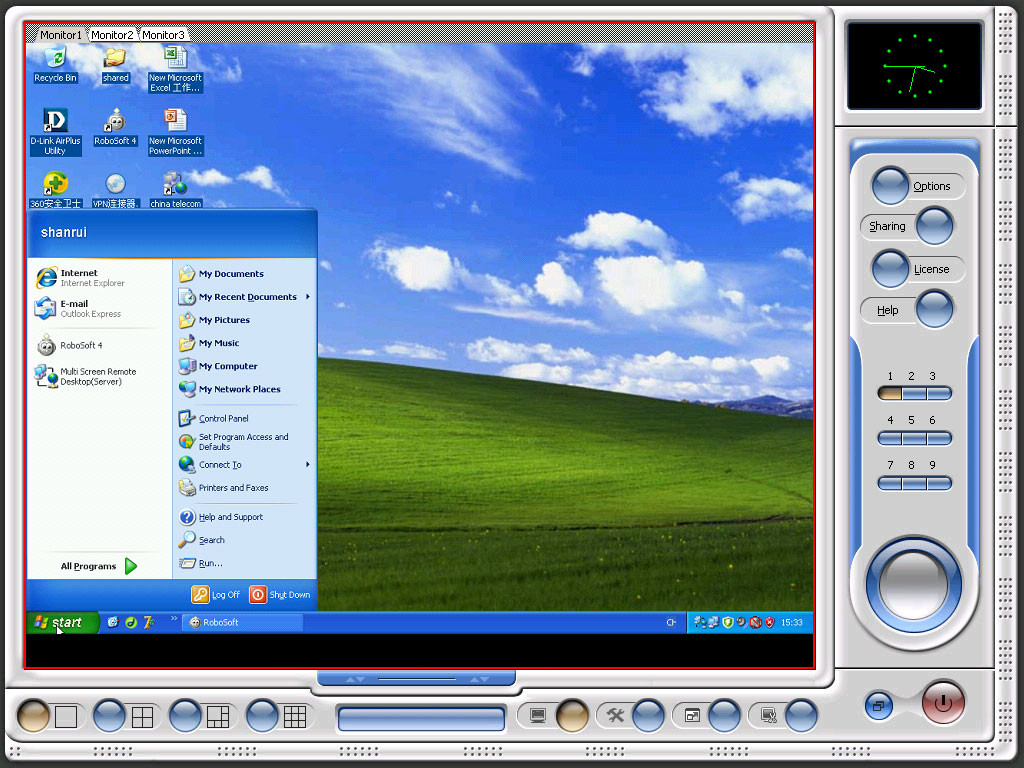This screenshot has height=768, width=1024.
Task: Click the analog clock display
Action: 914,66
